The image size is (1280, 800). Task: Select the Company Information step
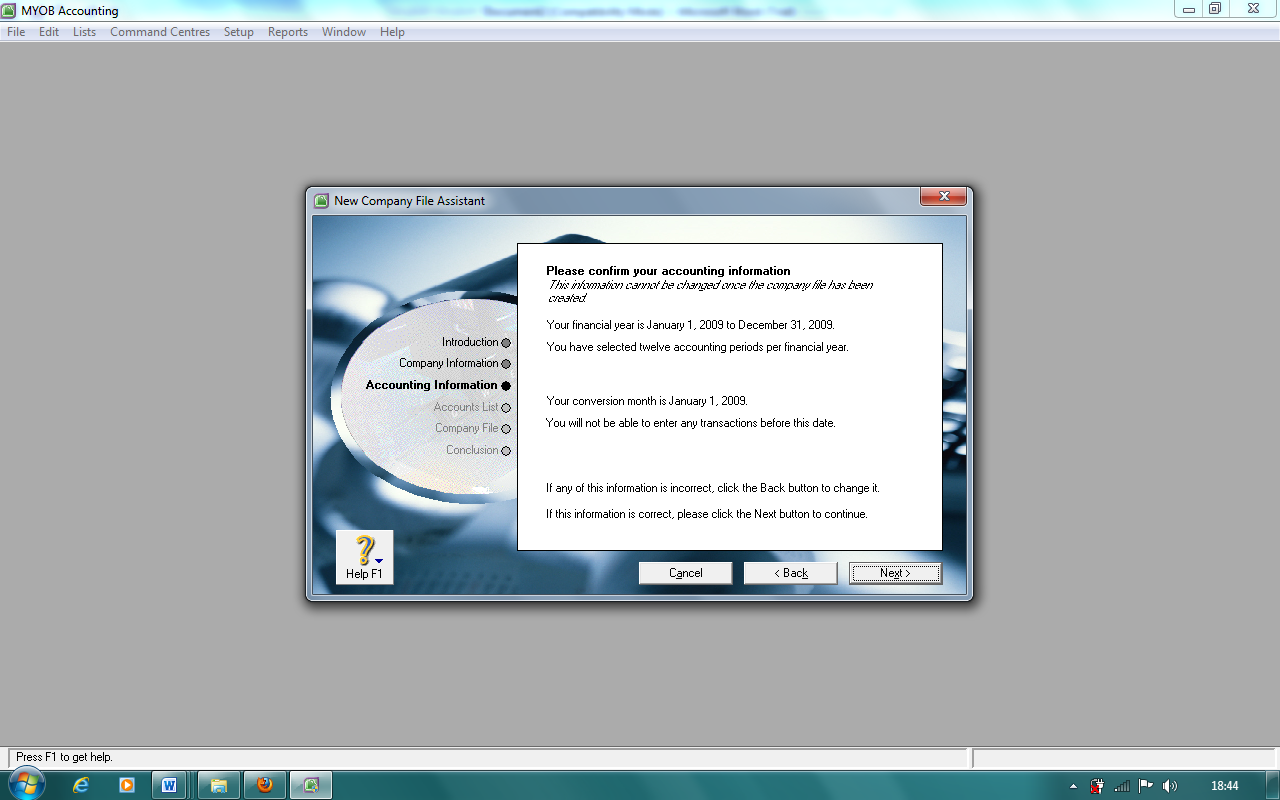click(x=448, y=363)
